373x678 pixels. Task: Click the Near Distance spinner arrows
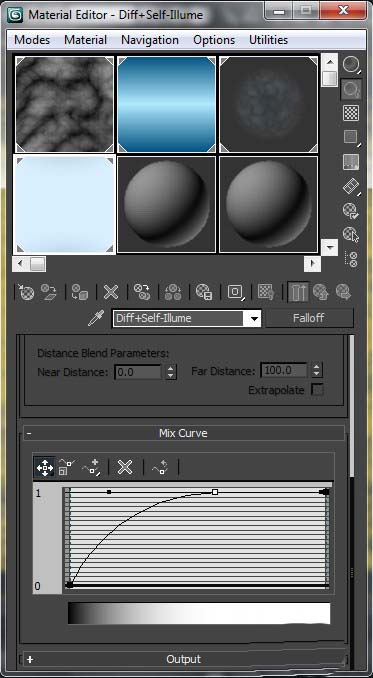pyautogui.click(x=171, y=372)
